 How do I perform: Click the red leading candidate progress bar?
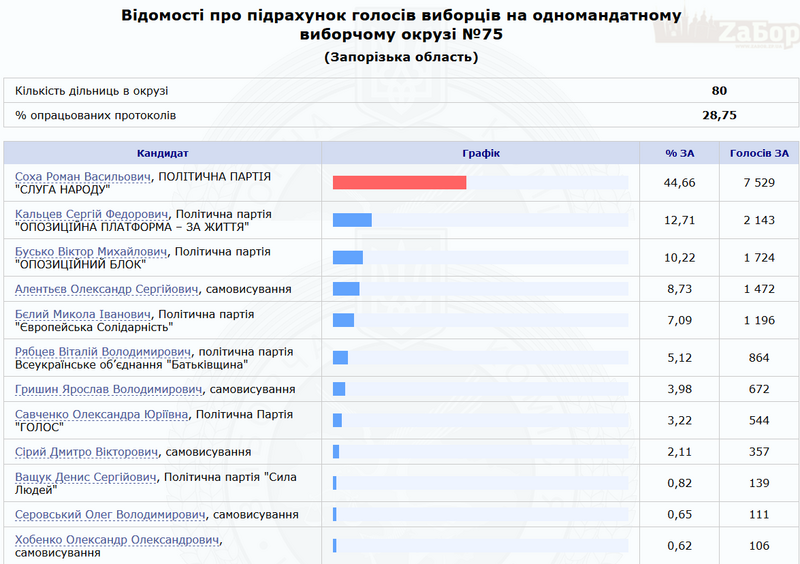click(399, 182)
